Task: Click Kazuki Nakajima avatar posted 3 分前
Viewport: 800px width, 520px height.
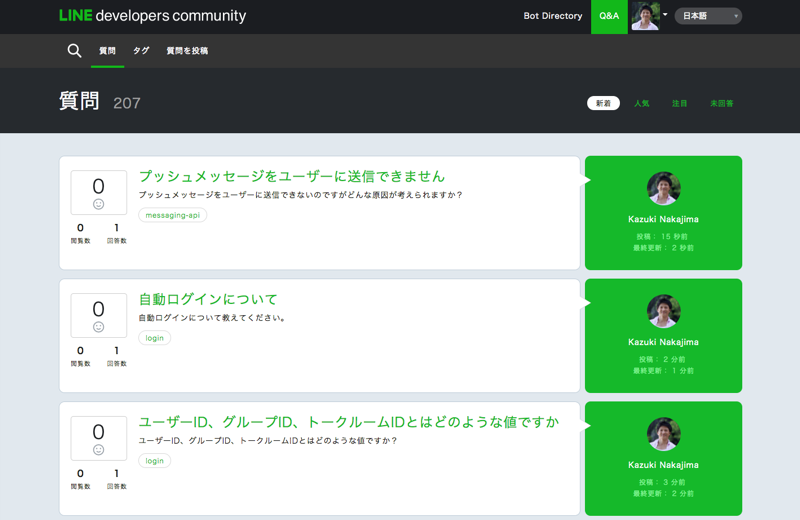Action: (x=663, y=434)
